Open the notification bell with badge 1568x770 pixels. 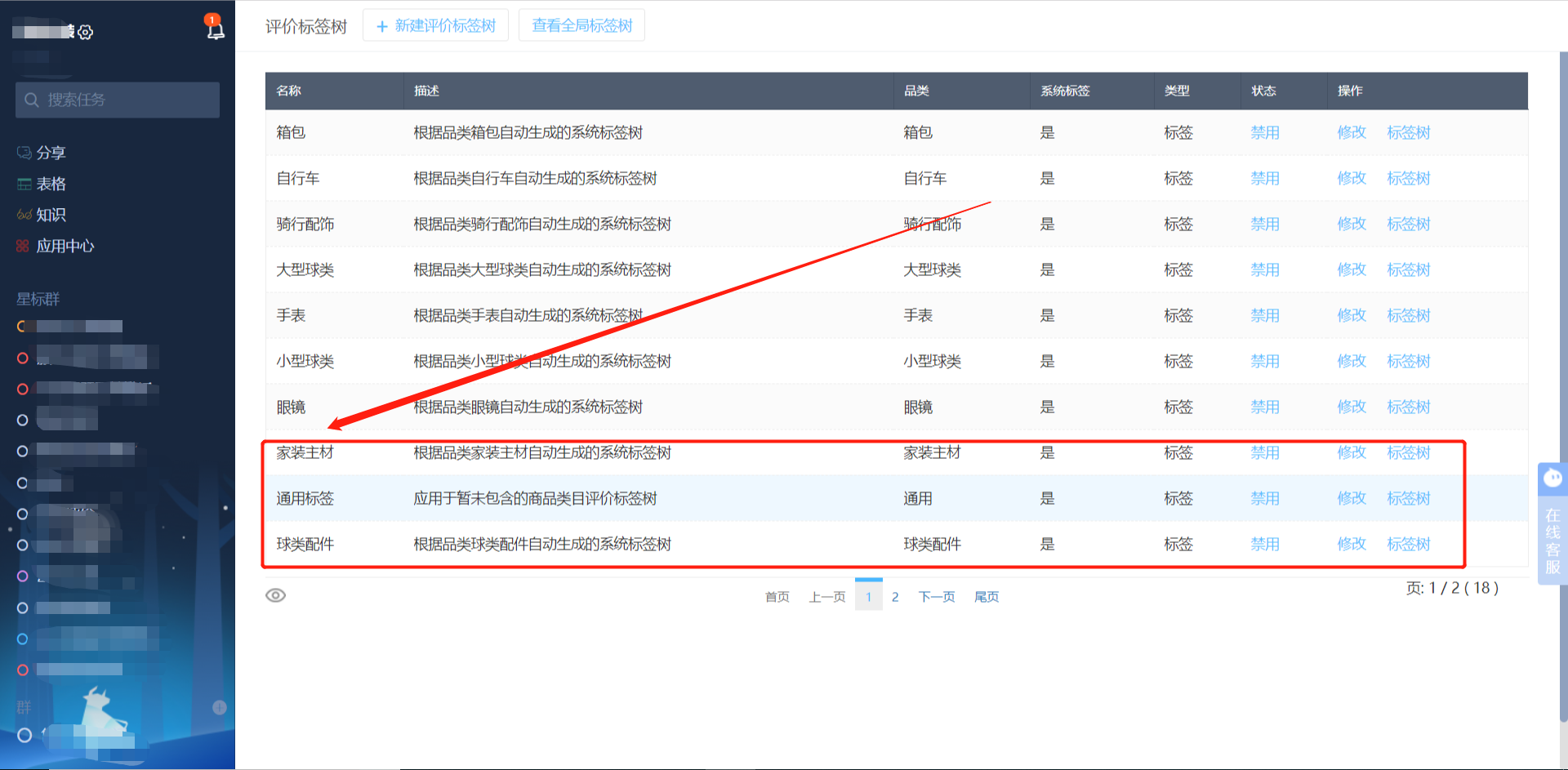[215, 29]
